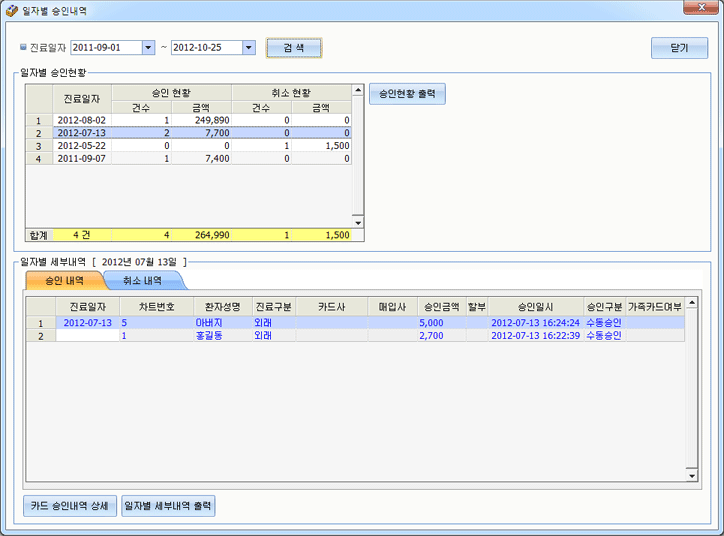Click the 검색 search button
The height and width of the screenshot is (536, 724).
pos(294,48)
